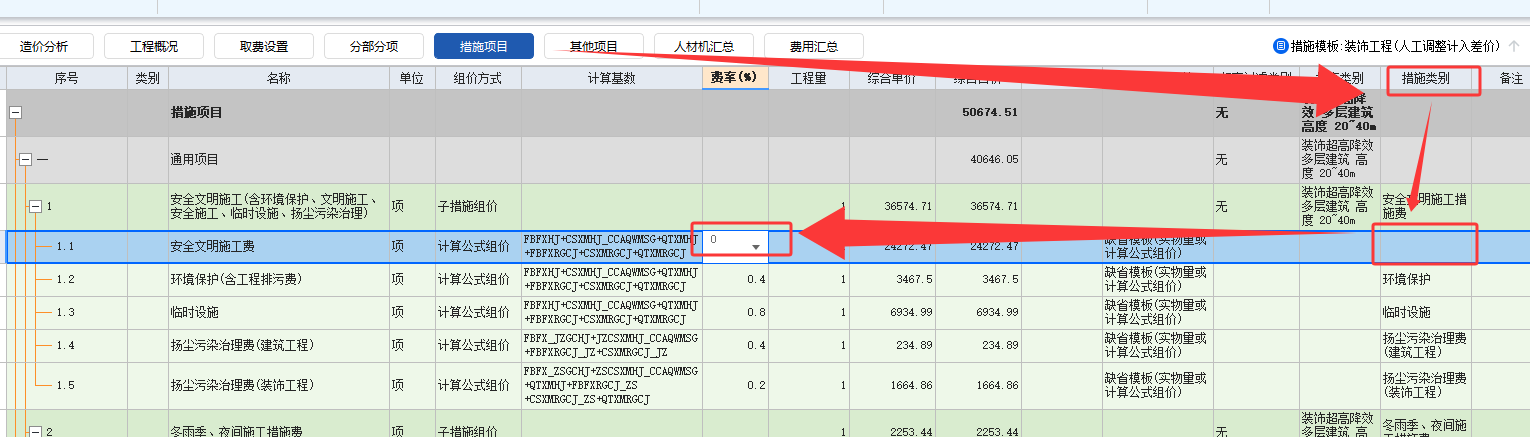1530x437 pixels.
Task: Click the 单位 column header
Action: tap(412, 78)
